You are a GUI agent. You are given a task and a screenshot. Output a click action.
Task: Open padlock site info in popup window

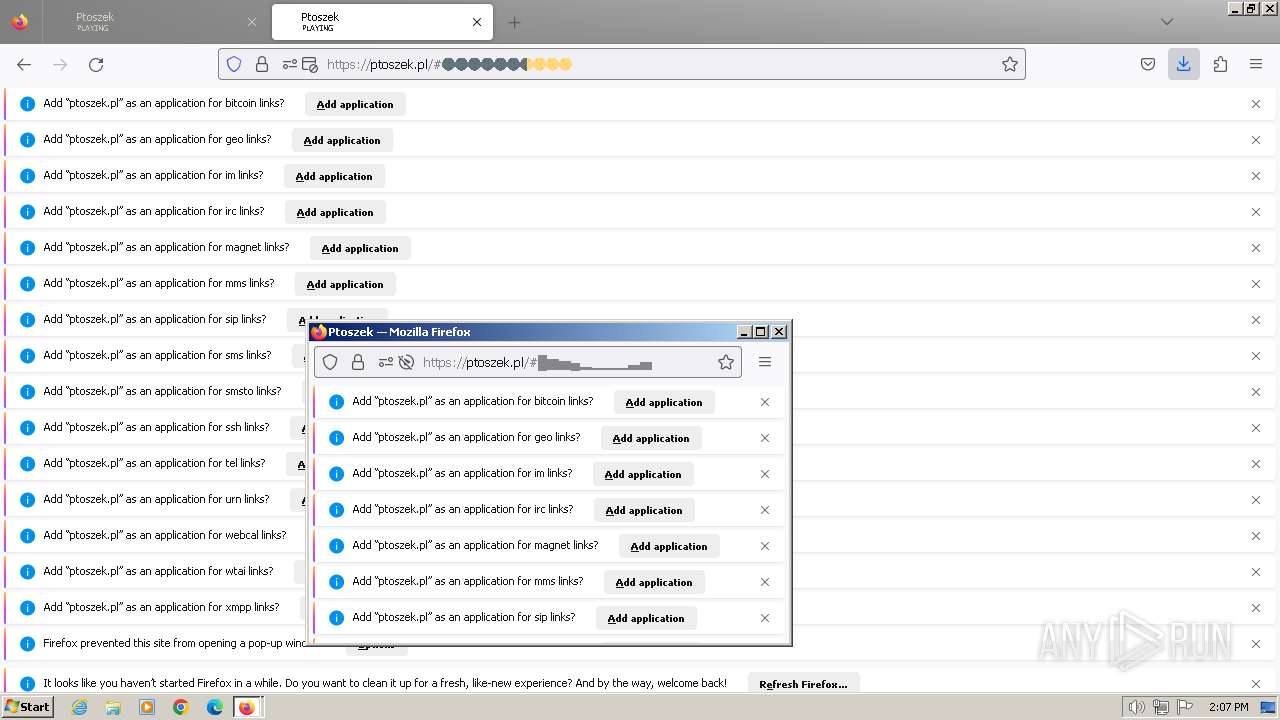358,362
